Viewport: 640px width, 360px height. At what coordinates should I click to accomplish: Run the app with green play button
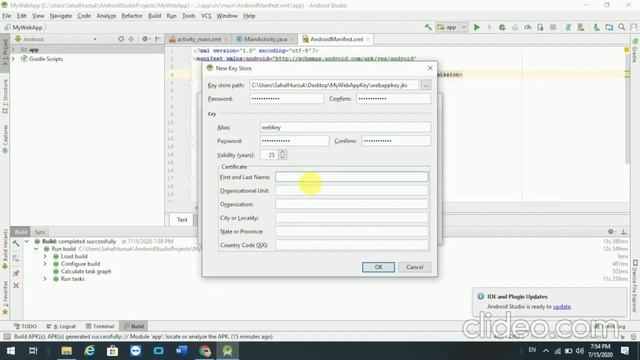pos(476,27)
